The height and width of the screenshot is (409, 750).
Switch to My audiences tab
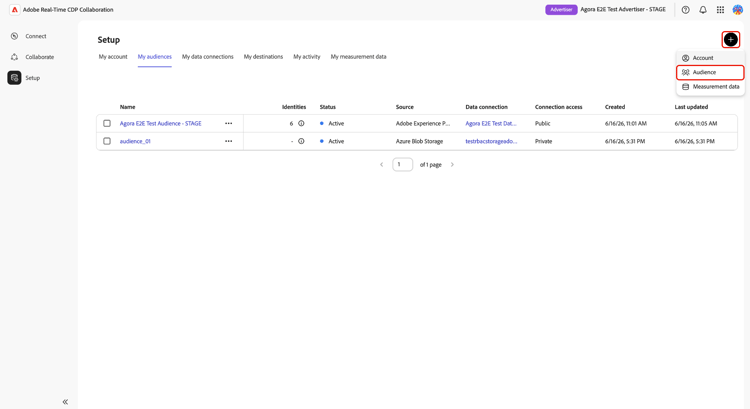154,56
